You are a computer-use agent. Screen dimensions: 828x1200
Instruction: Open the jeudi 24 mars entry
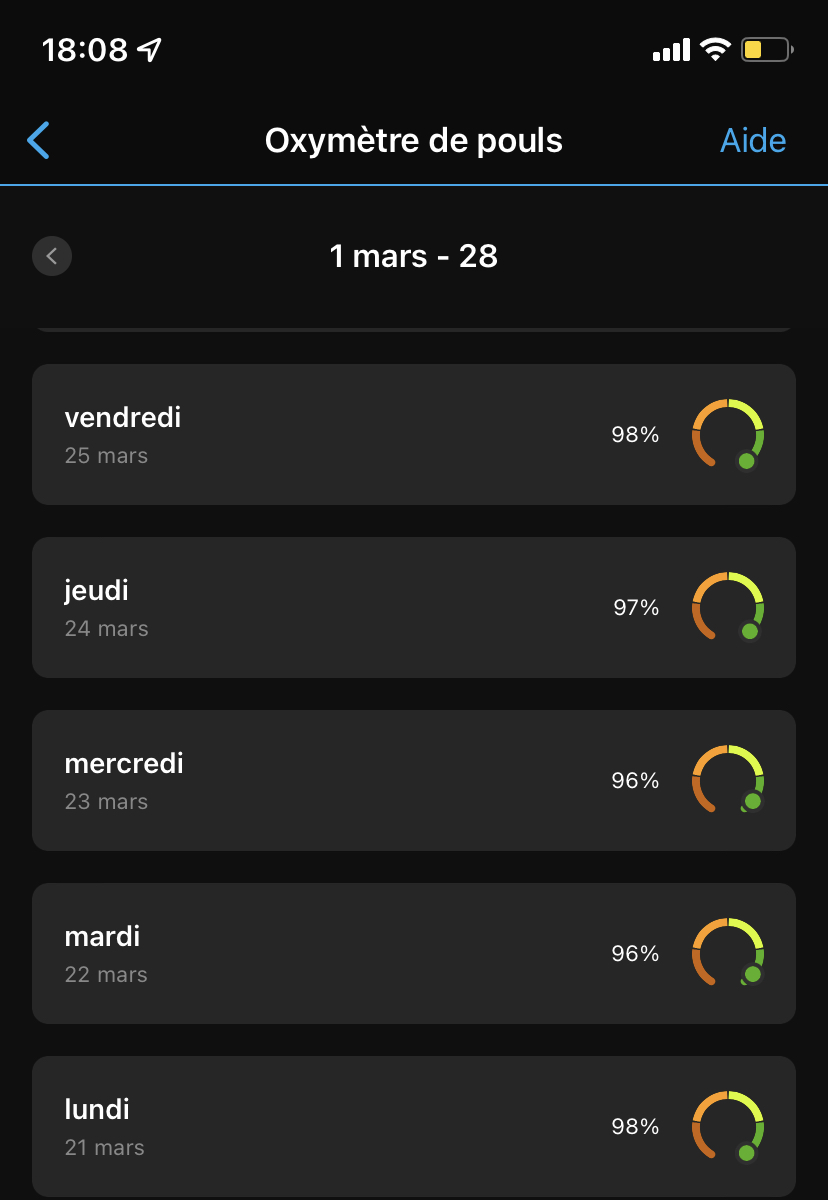pyautogui.click(x=300, y=607)
